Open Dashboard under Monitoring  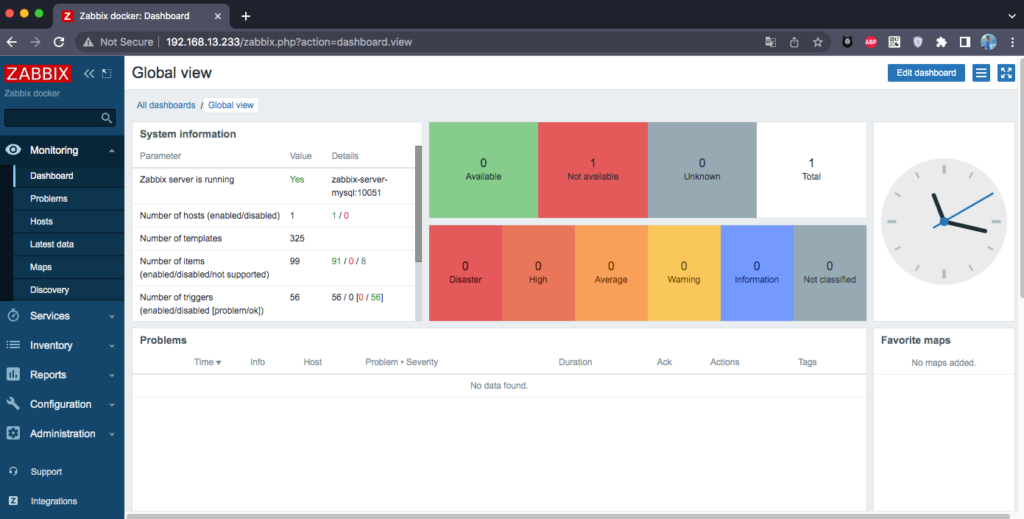(x=68, y=176)
